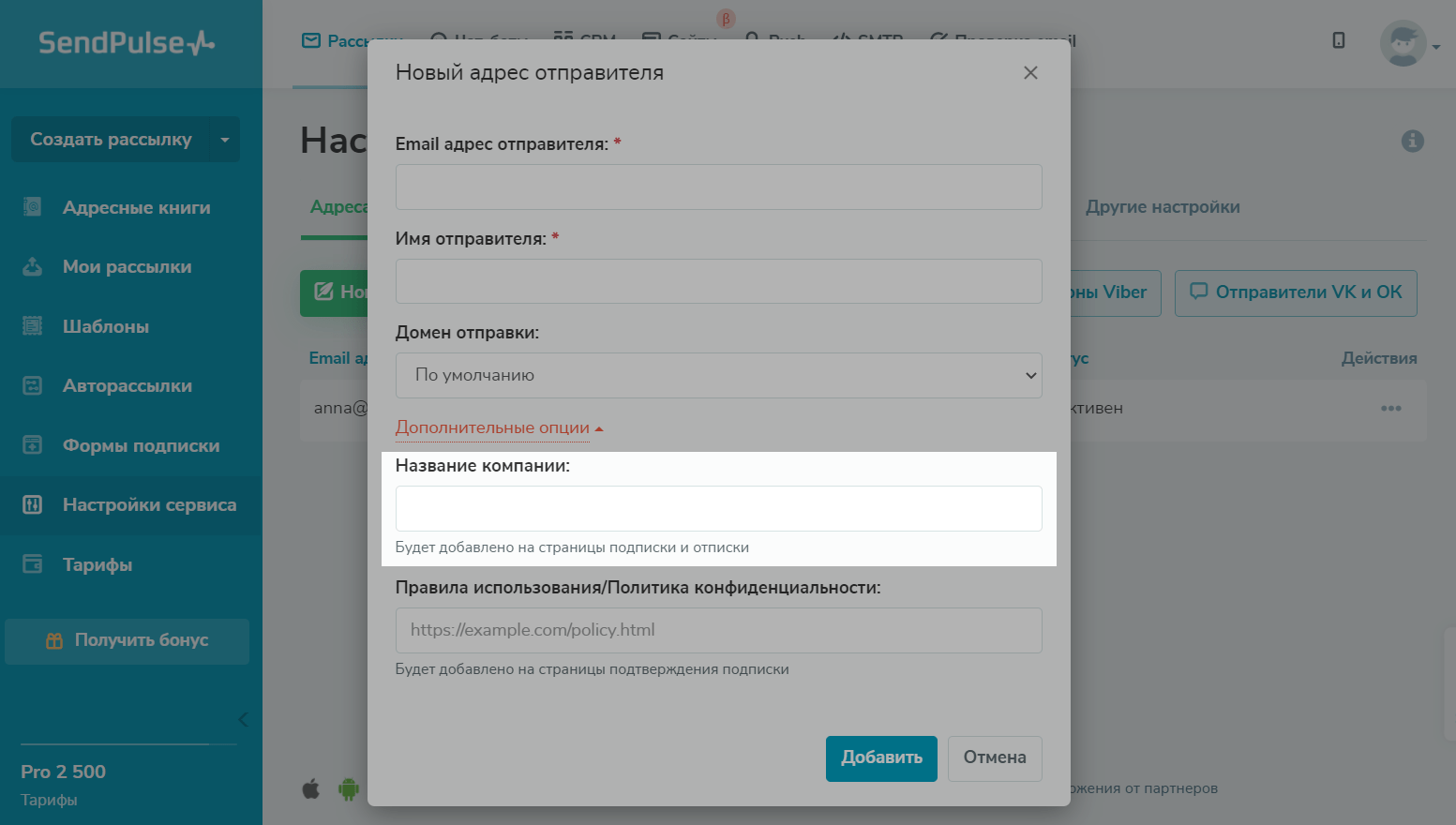
Task: Cancel the new sender address dialog
Action: 994,757
